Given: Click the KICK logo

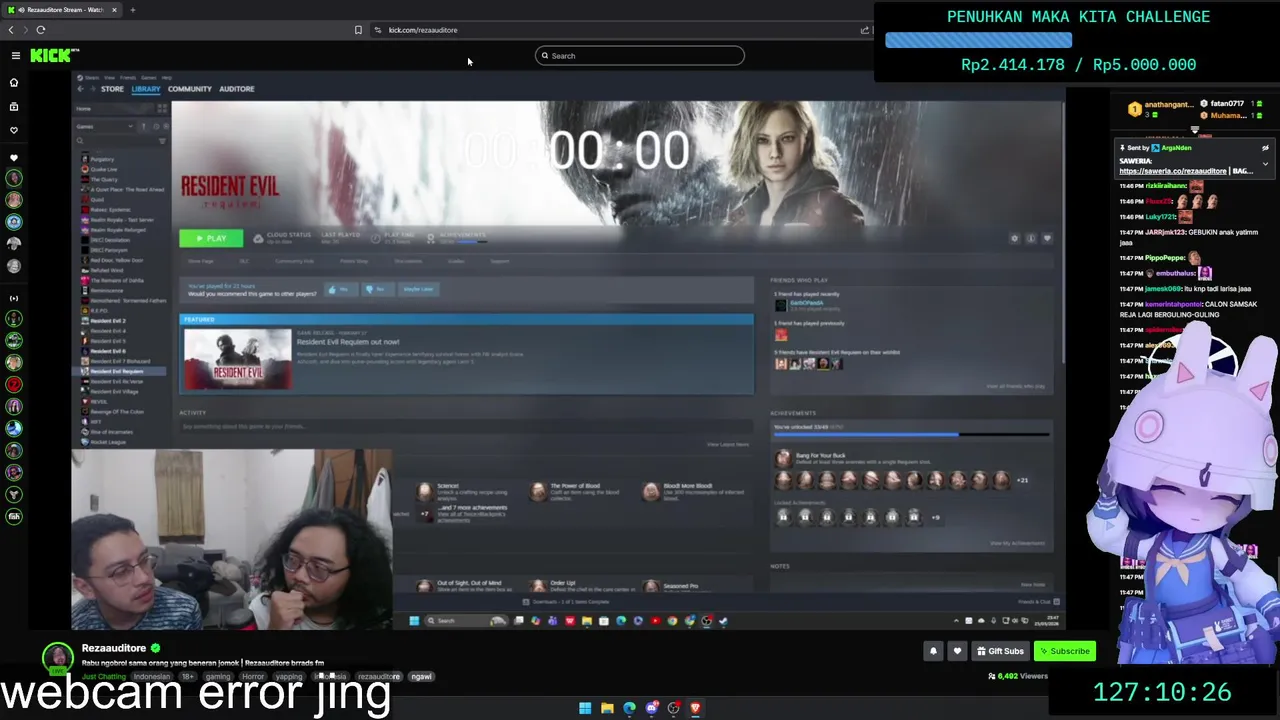Looking at the screenshot, I should (x=54, y=56).
